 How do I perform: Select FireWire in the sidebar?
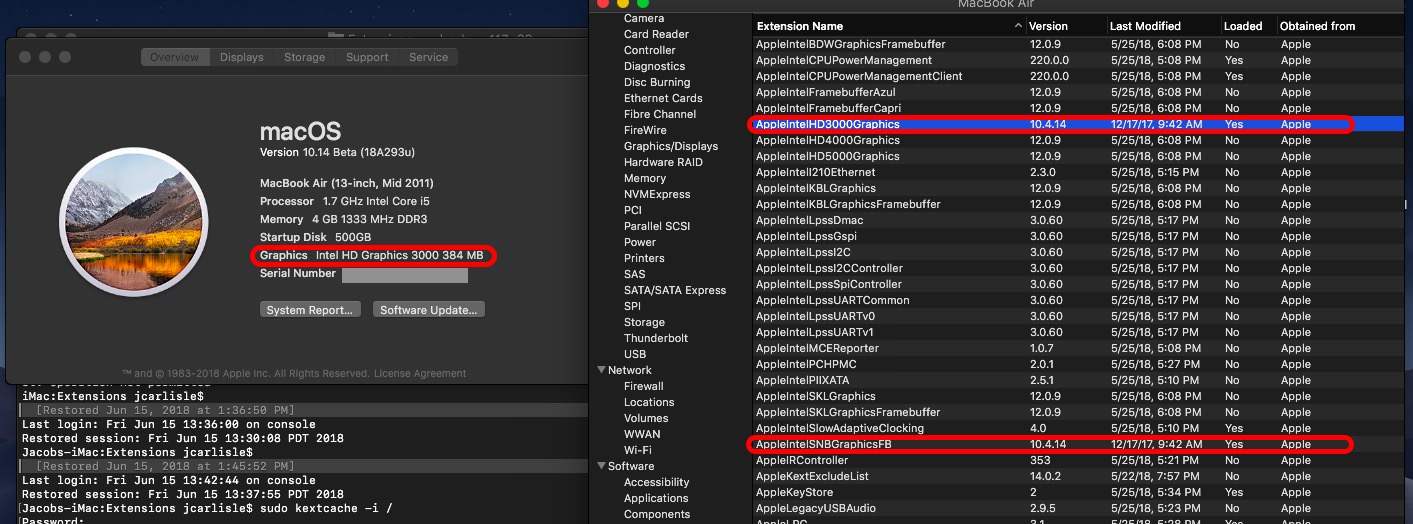coord(645,130)
